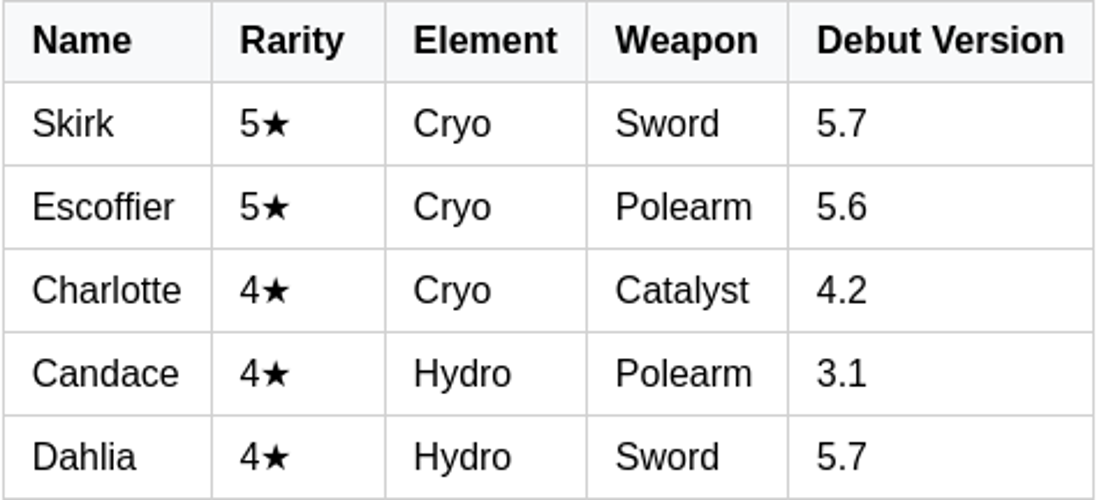Select the Element column header

(485, 41)
